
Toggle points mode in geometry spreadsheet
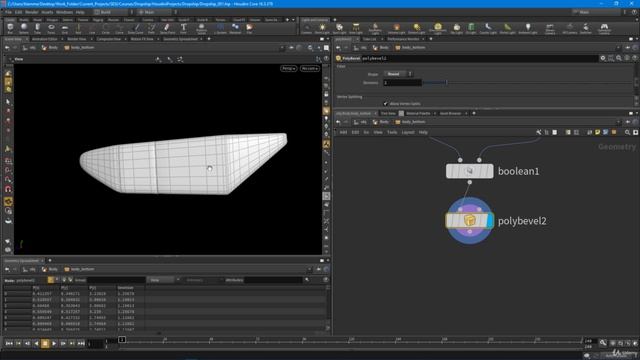click(x=51, y=280)
